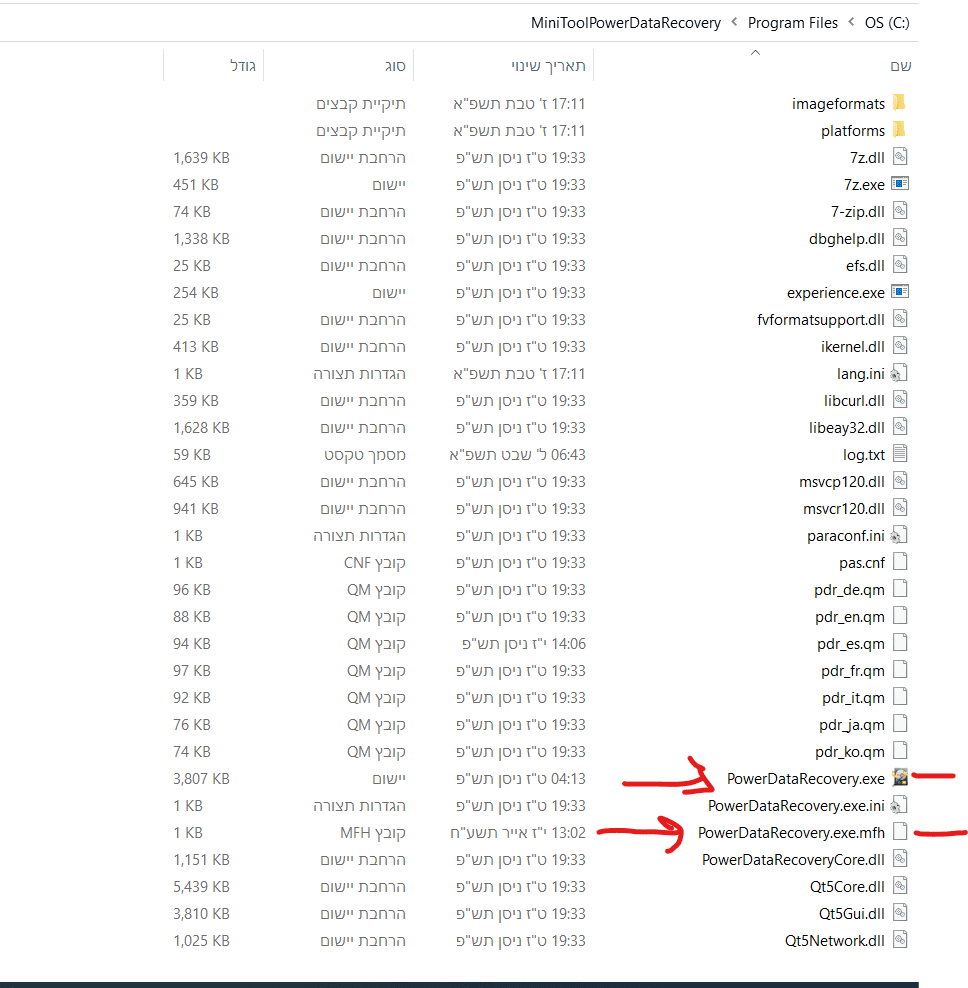Click the 7-zip.dll file icon
The height and width of the screenshot is (988, 968).
[900, 211]
